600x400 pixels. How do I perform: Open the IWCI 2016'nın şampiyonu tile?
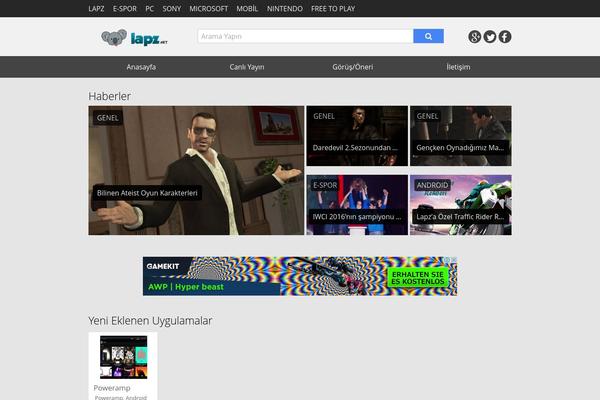pos(357,205)
